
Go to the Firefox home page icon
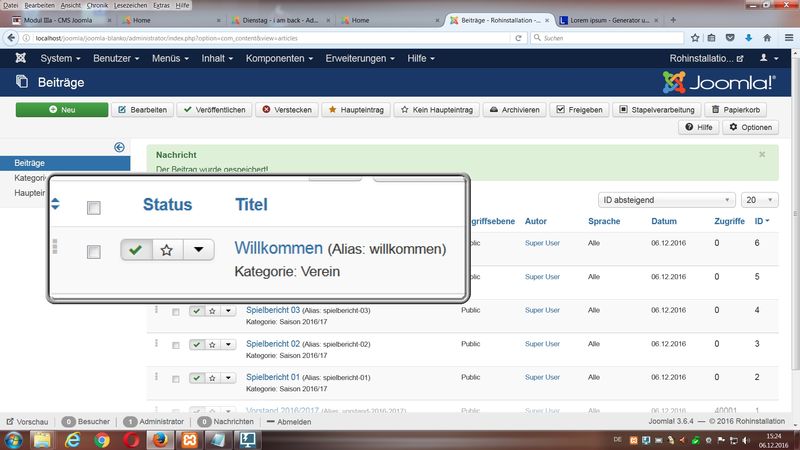coord(767,38)
